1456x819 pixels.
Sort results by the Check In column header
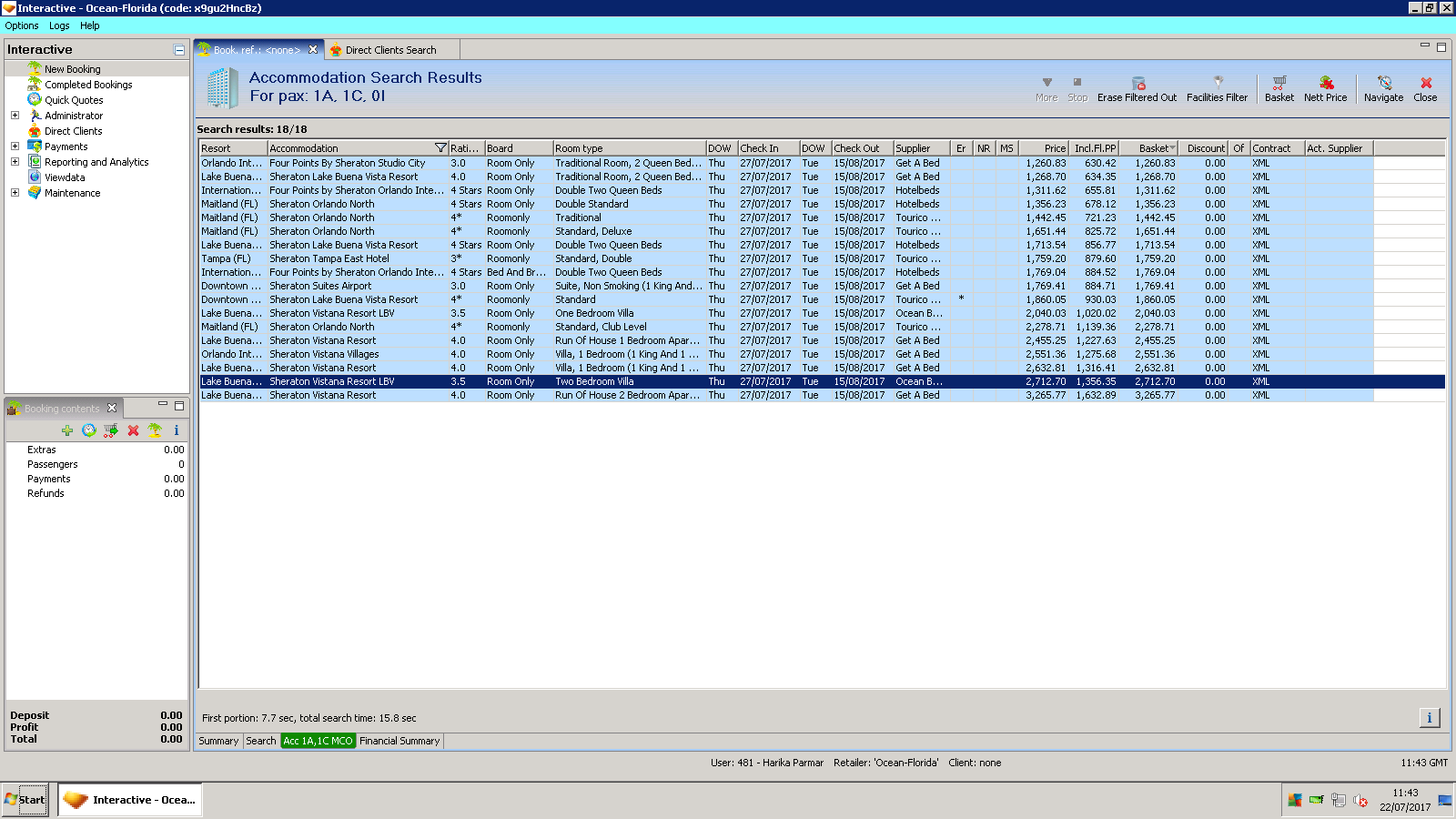click(x=769, y=148)
